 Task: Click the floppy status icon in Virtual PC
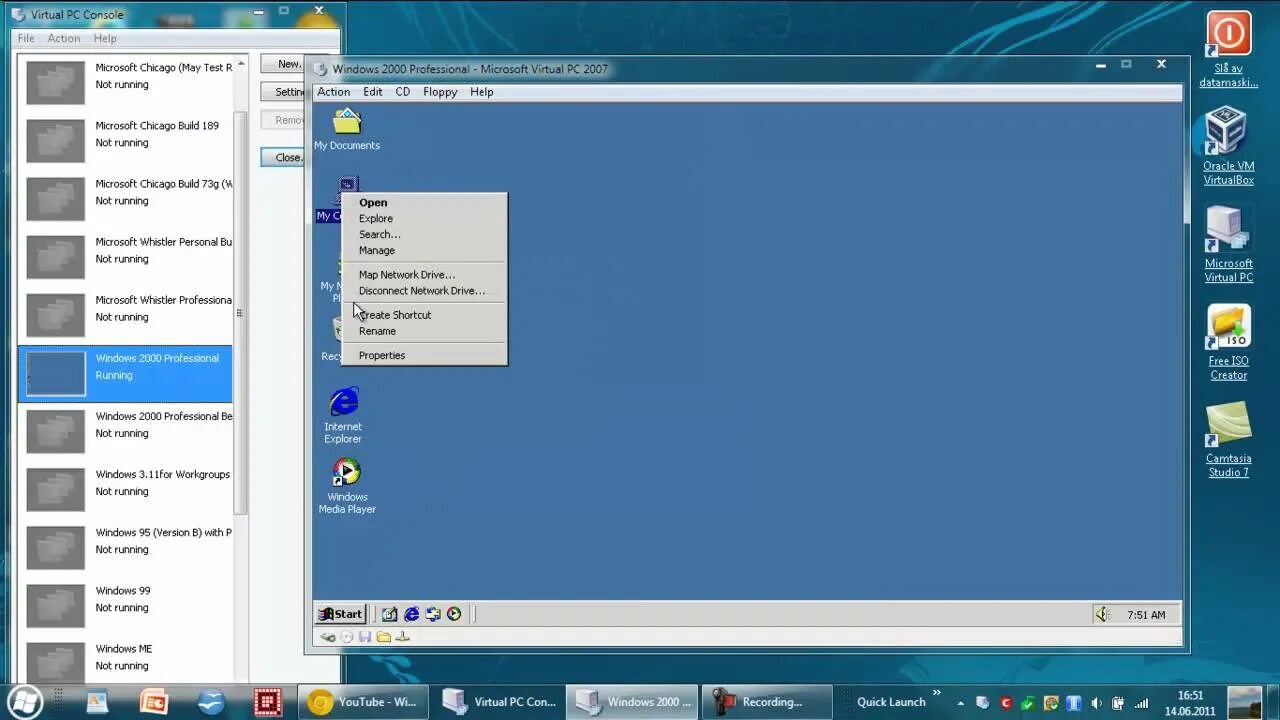click(365, 637)
